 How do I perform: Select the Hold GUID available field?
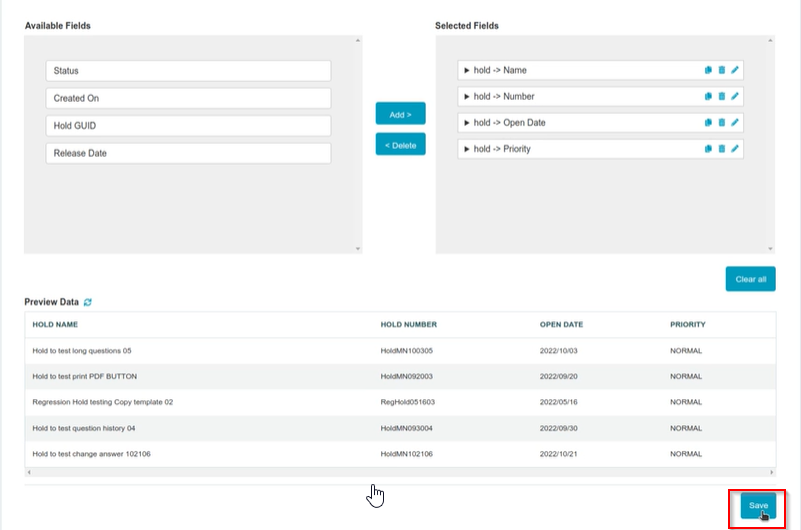click(189, 126)
